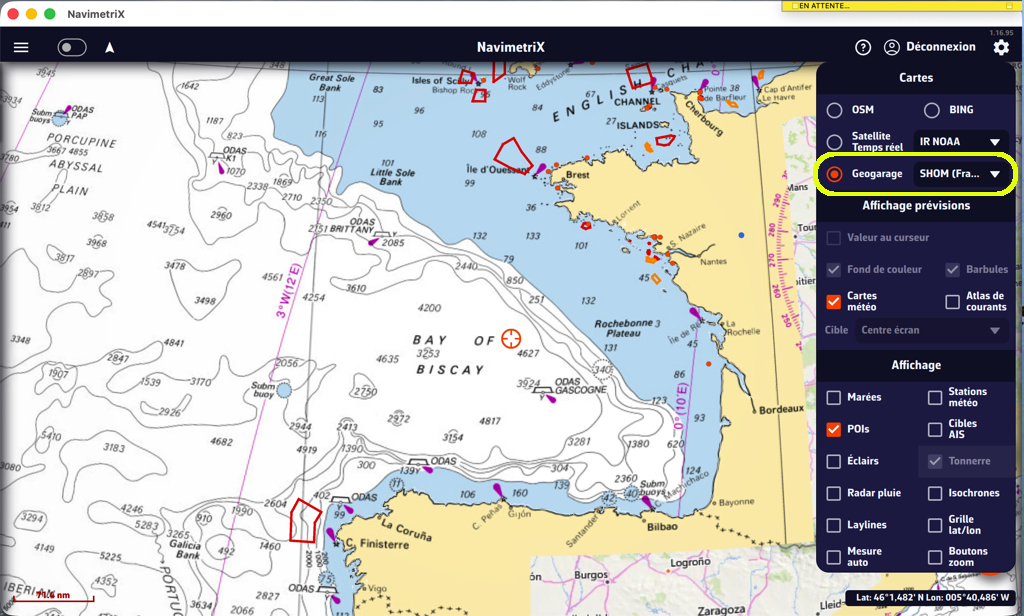Screen dimensions: 1024x616
Task: Click the red polygon west of Finisterre
Action: click(x=304, y=521)
